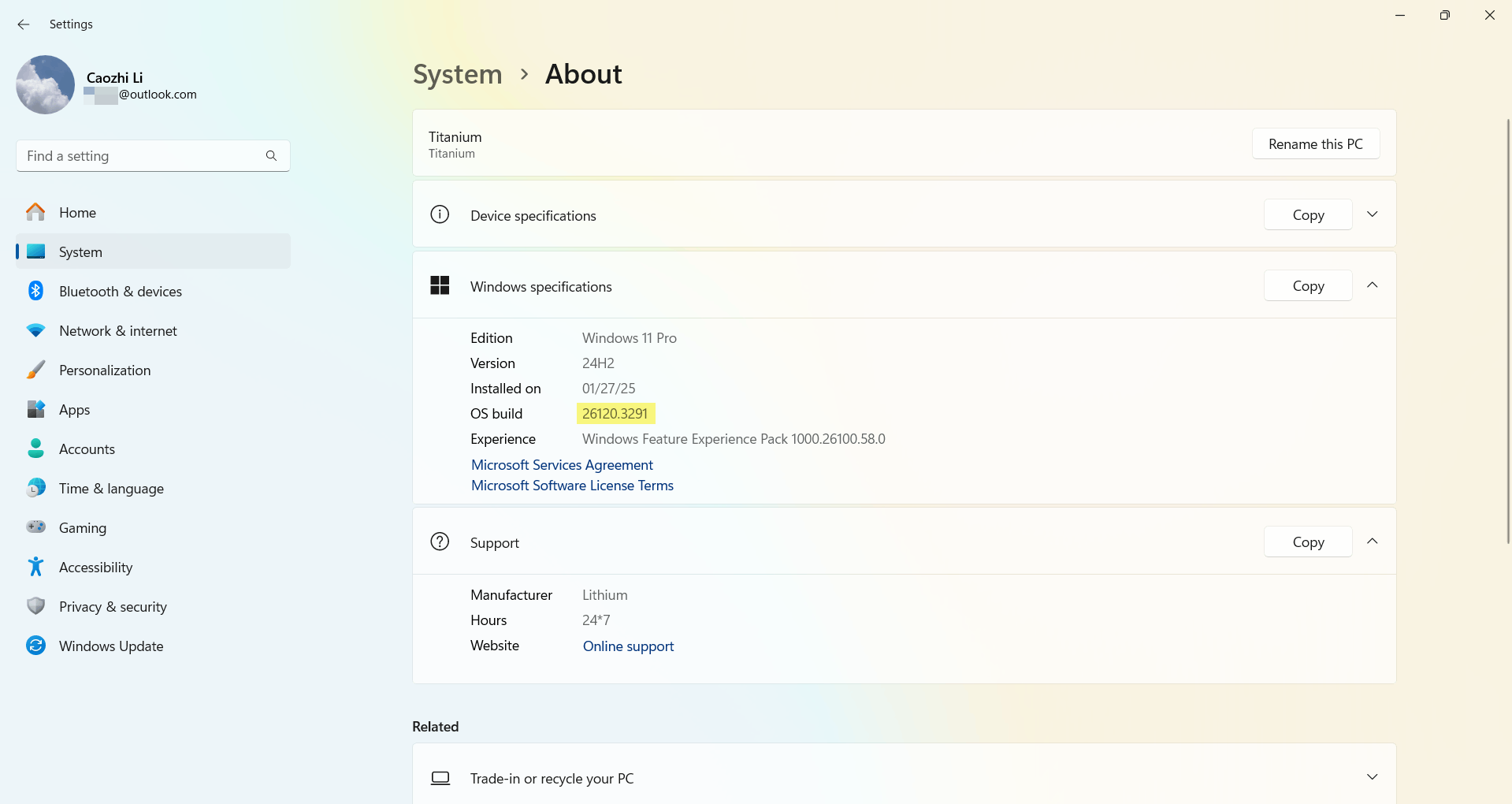Click the Windows Feature Experience Pack text

734,439
